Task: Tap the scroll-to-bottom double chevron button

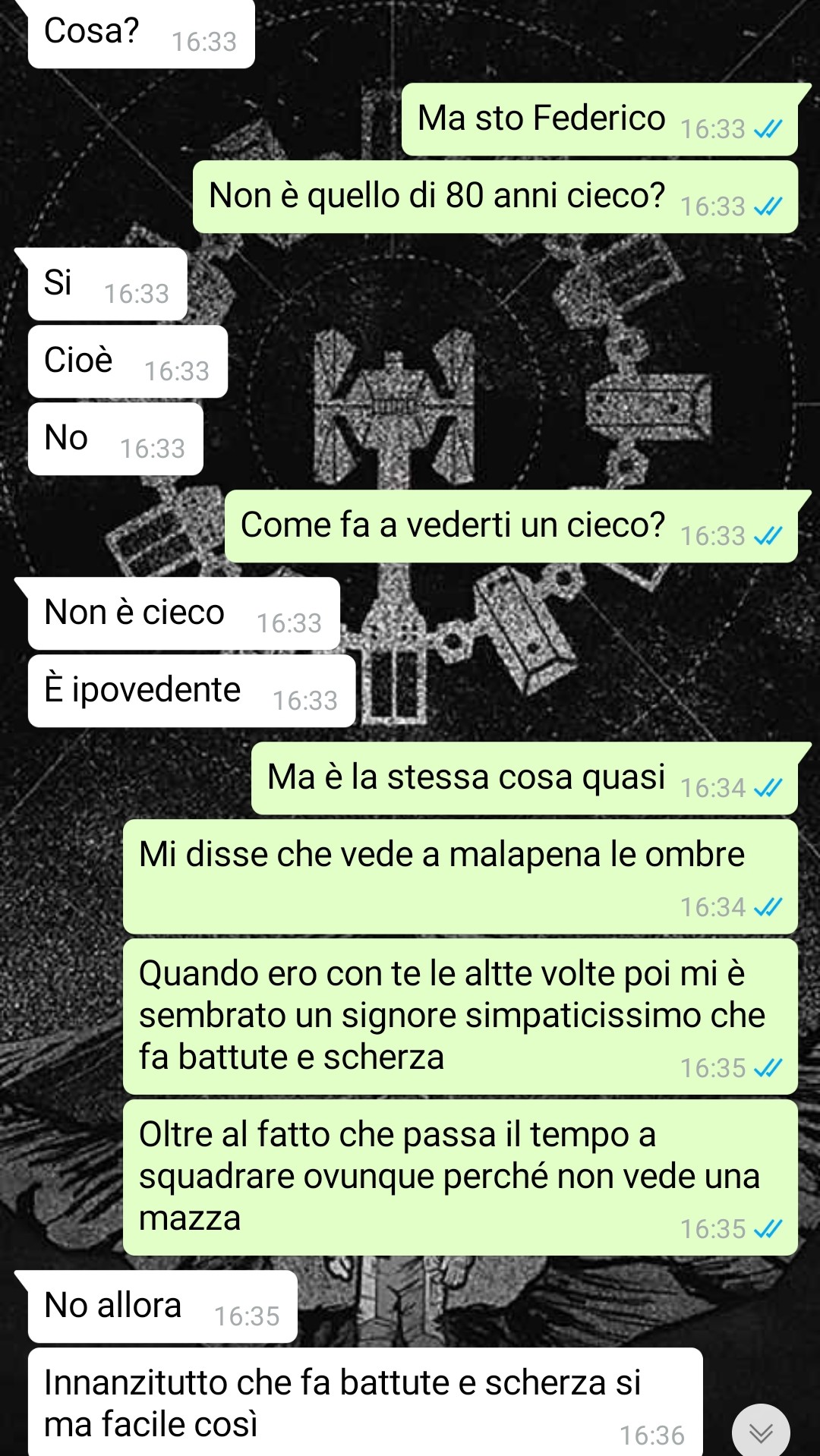Action: point(761,1432)
